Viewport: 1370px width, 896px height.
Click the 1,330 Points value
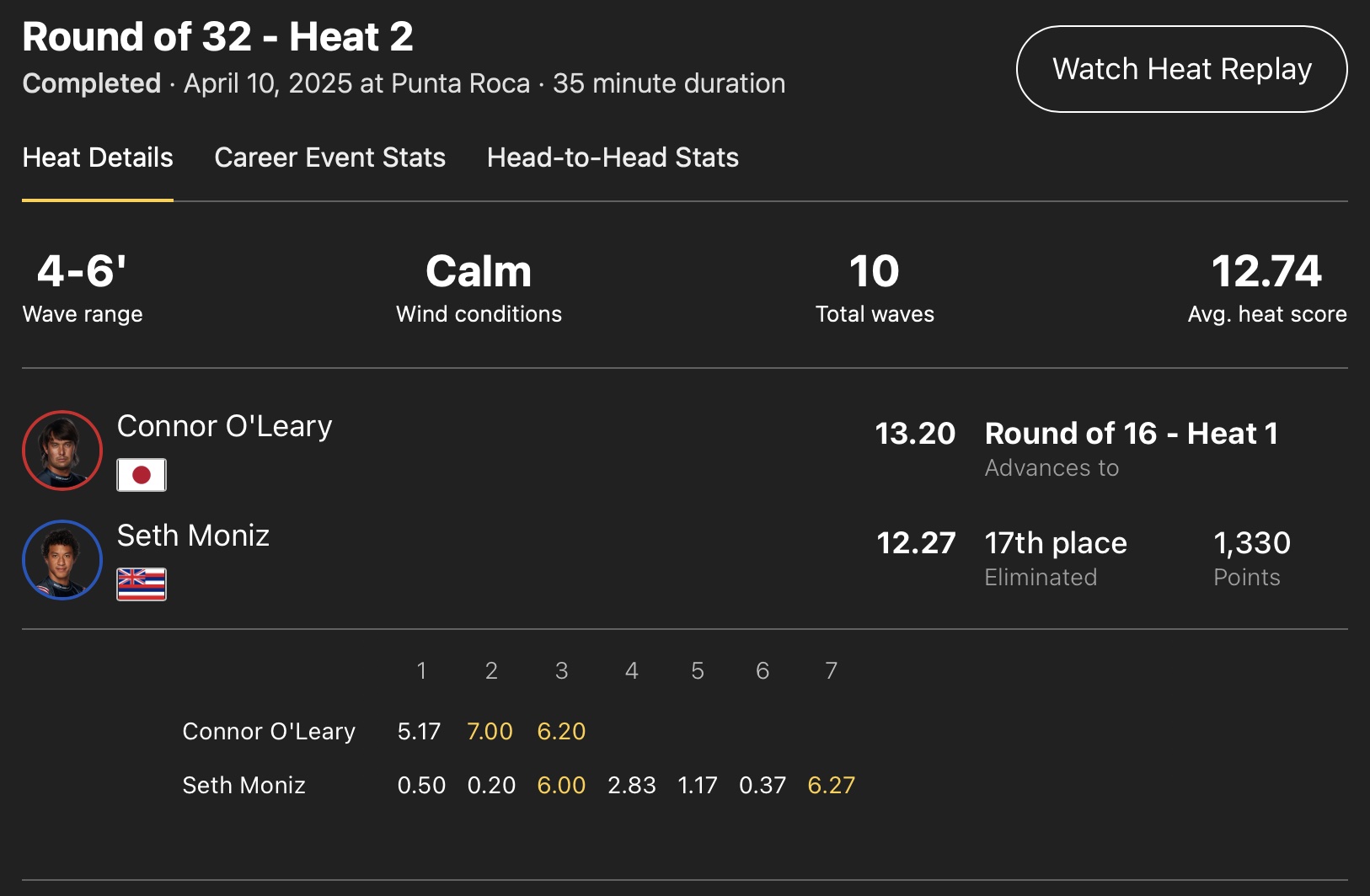click(x=1251, y=543)
